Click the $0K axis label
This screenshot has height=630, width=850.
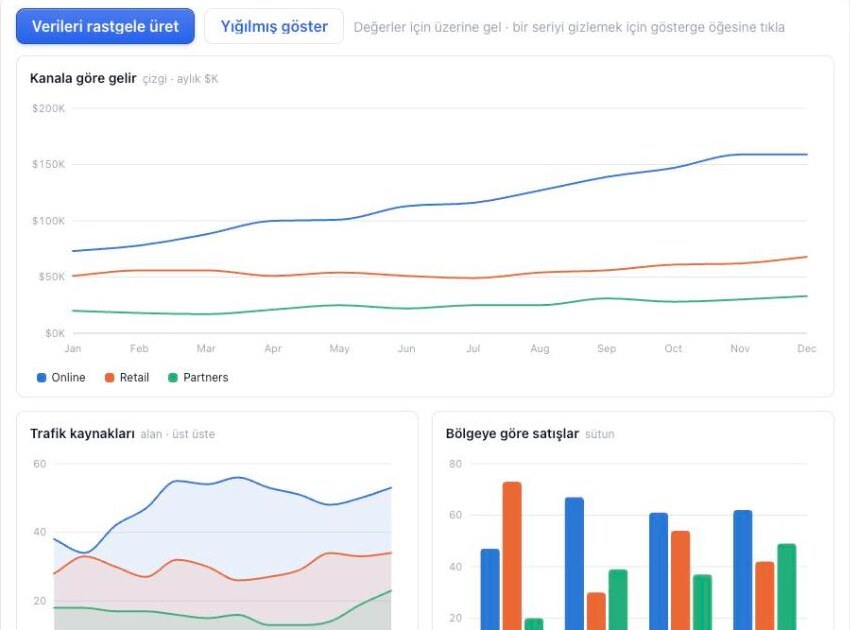click(x=55, y=333)
